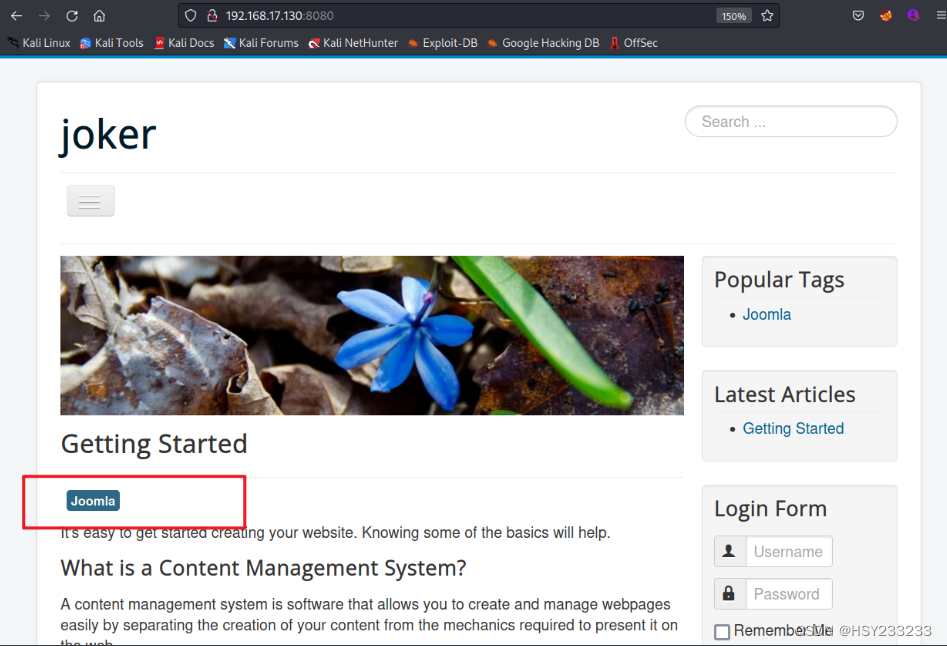Viewport: 947px width, 646px height.
Task: Click the Username input field
Action: (789, 551)
